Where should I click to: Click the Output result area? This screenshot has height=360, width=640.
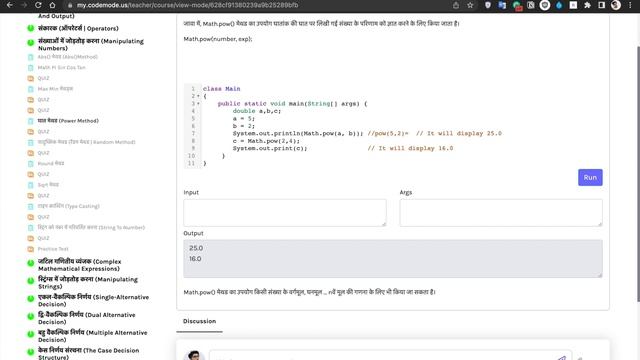coord(393,258)
